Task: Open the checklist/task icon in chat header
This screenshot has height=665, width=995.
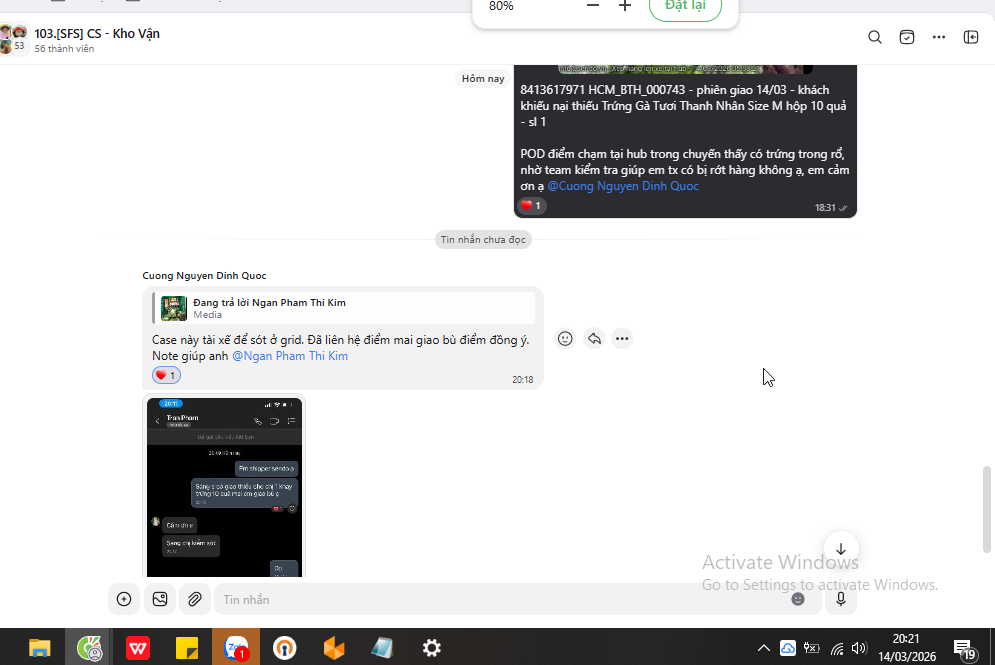Action: click(x=907, y=37)
